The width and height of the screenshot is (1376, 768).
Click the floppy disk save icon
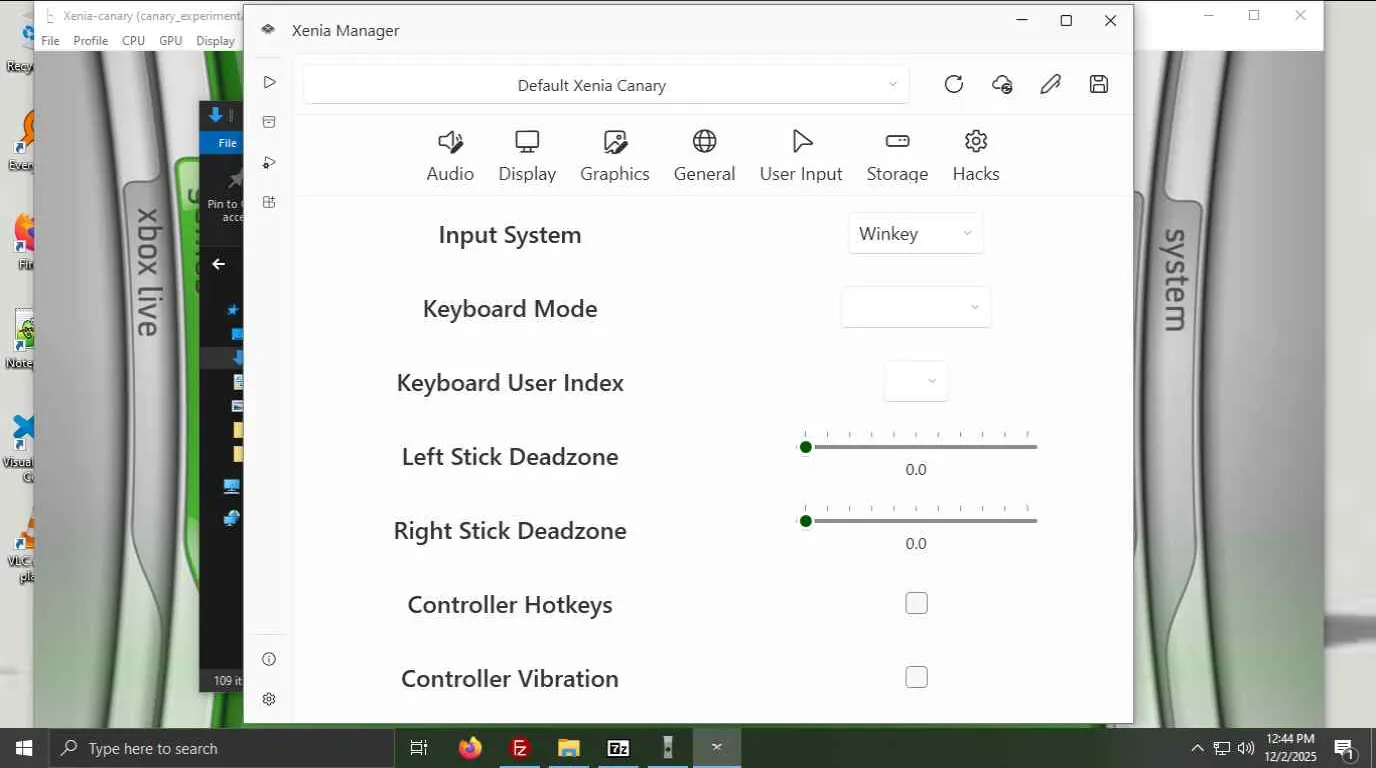1099,85
